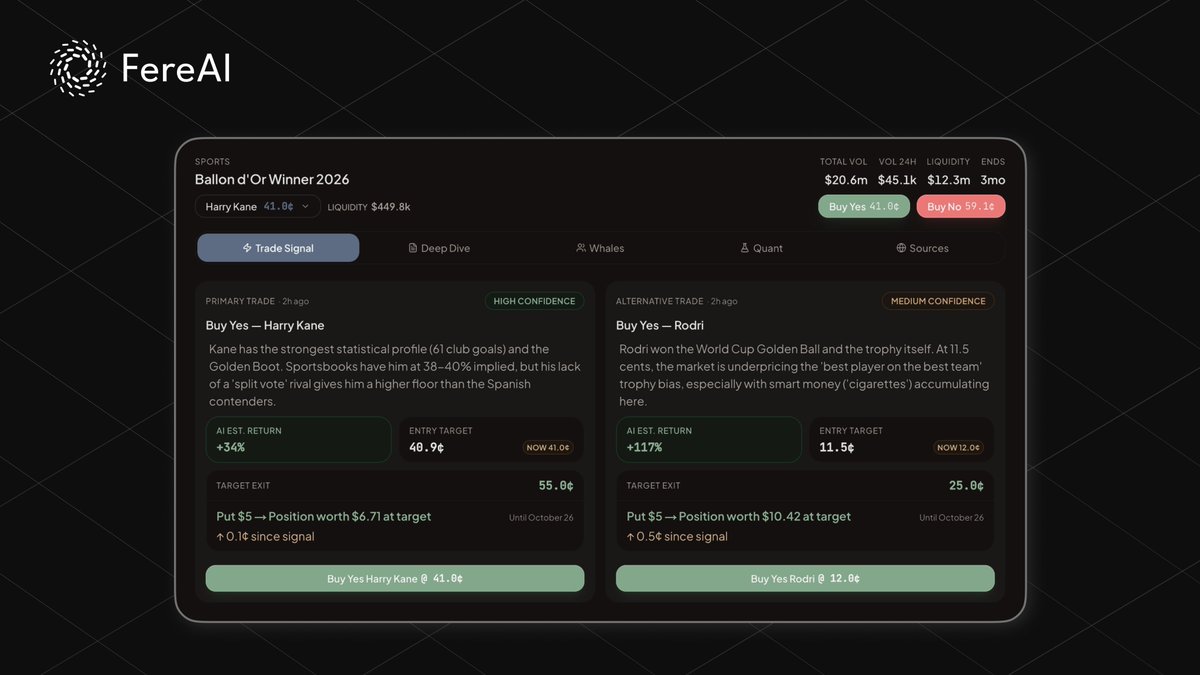Image resolution: width=1200 pixels, height=675 pixels.
Task: Click the lightning bolt icon on Trade Signal tab
Action: pyautogui.click(x=247, y=248)
